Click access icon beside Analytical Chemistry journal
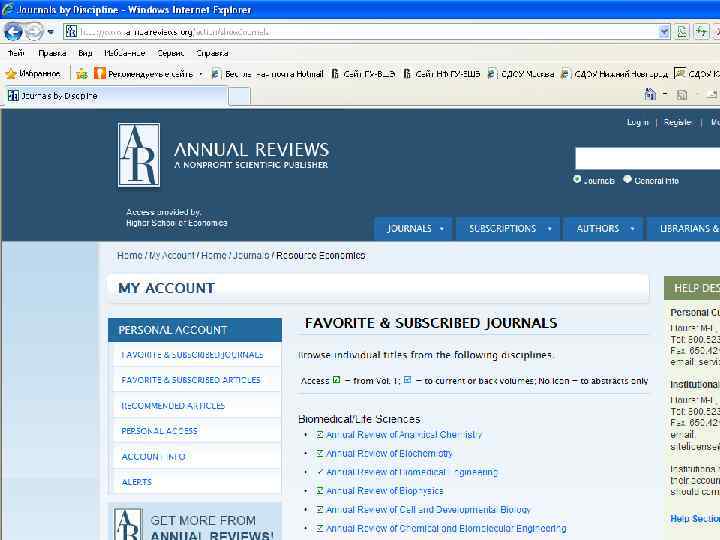This screenshot has width=720, height=540. point(320,434)
